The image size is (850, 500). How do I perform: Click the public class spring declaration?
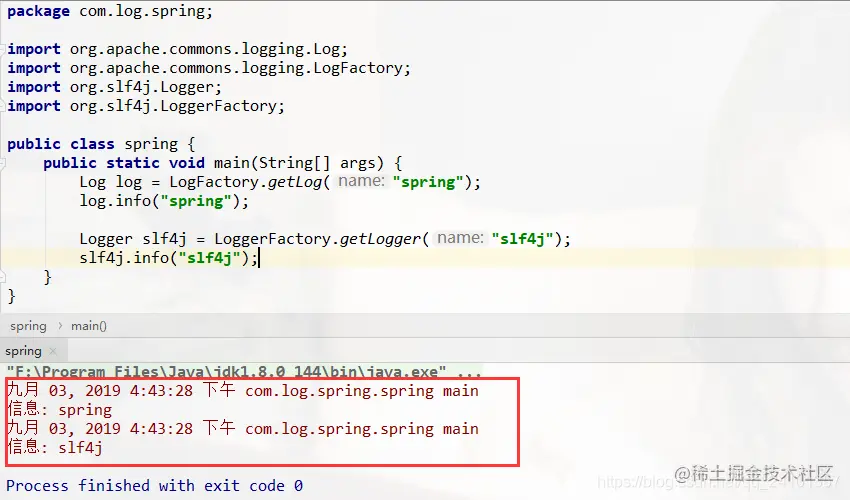coord(101,144)
